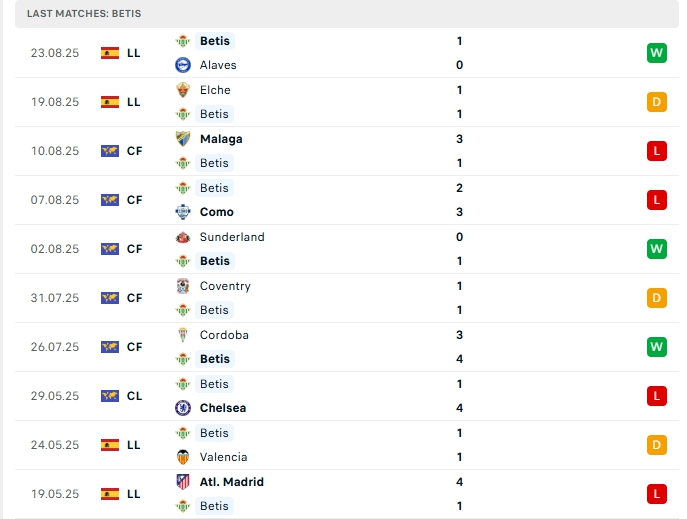687x519 pixels.
Task: Click the Last Matches: Betis header
Action: pos(84,14)
